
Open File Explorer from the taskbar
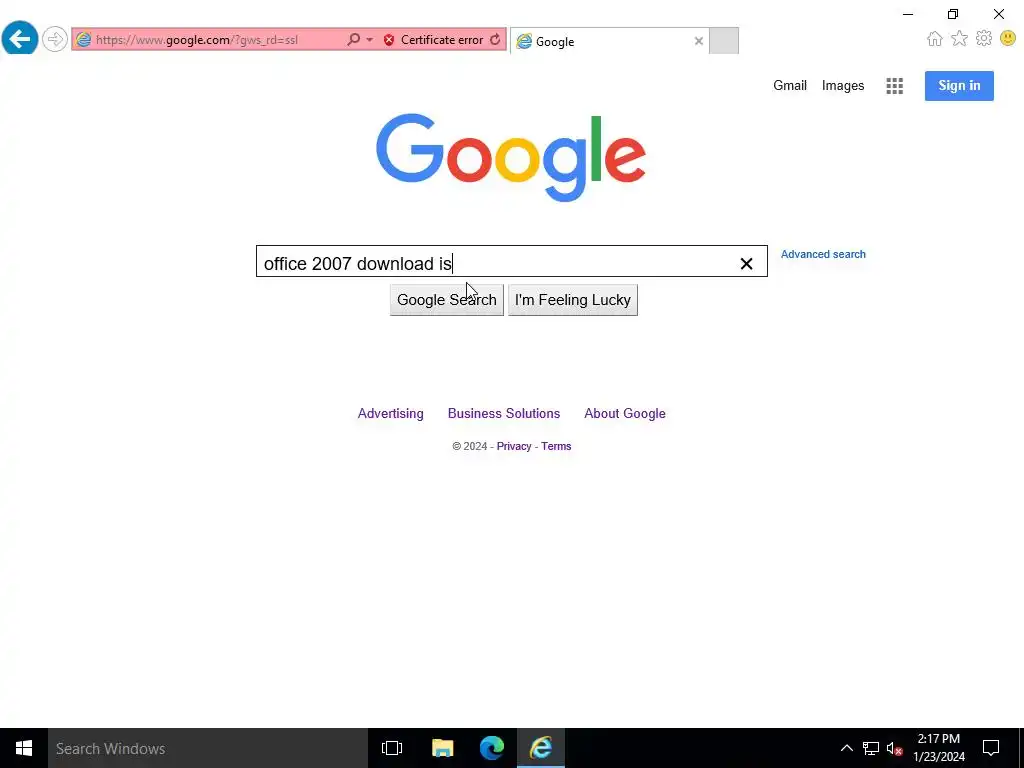point(442,748)
